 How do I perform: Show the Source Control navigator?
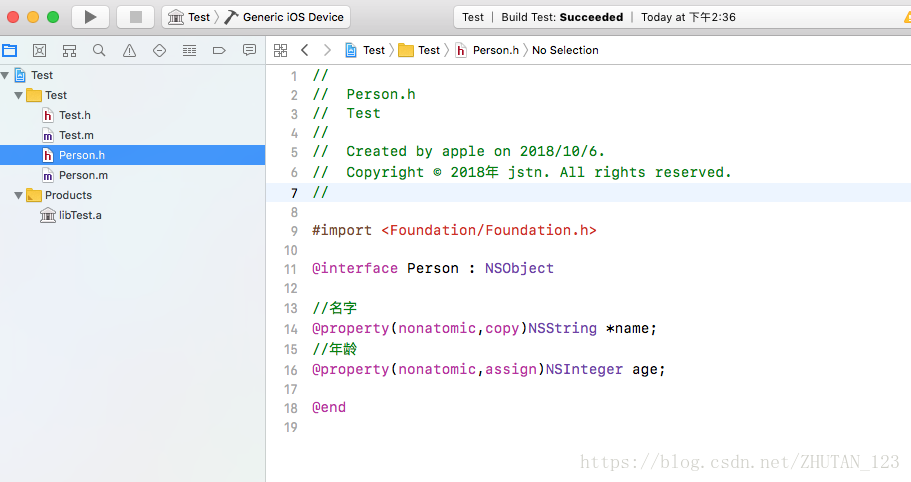[40, 51]
